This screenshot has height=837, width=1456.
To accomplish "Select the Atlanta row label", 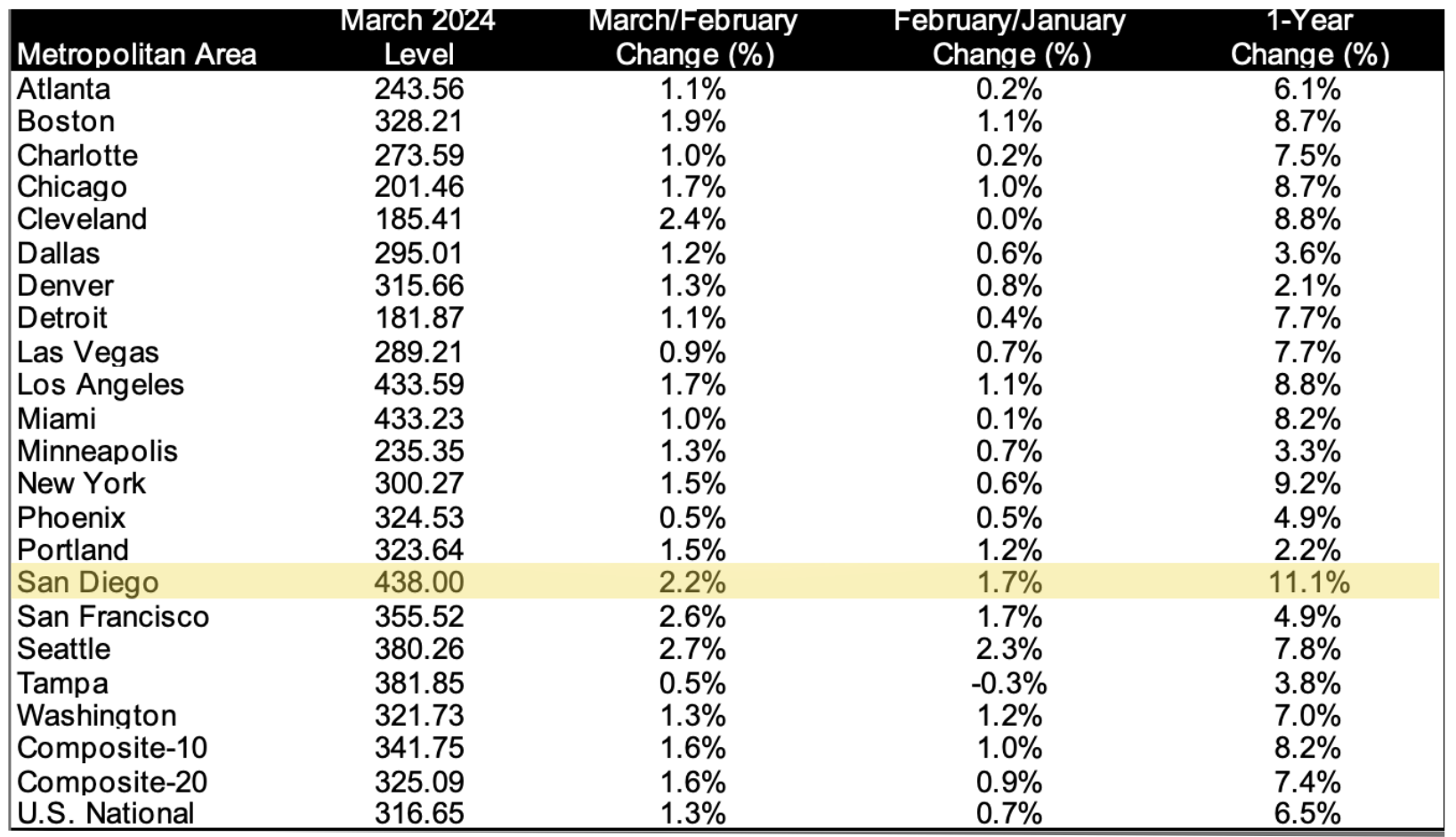I will tap(63, 89).
